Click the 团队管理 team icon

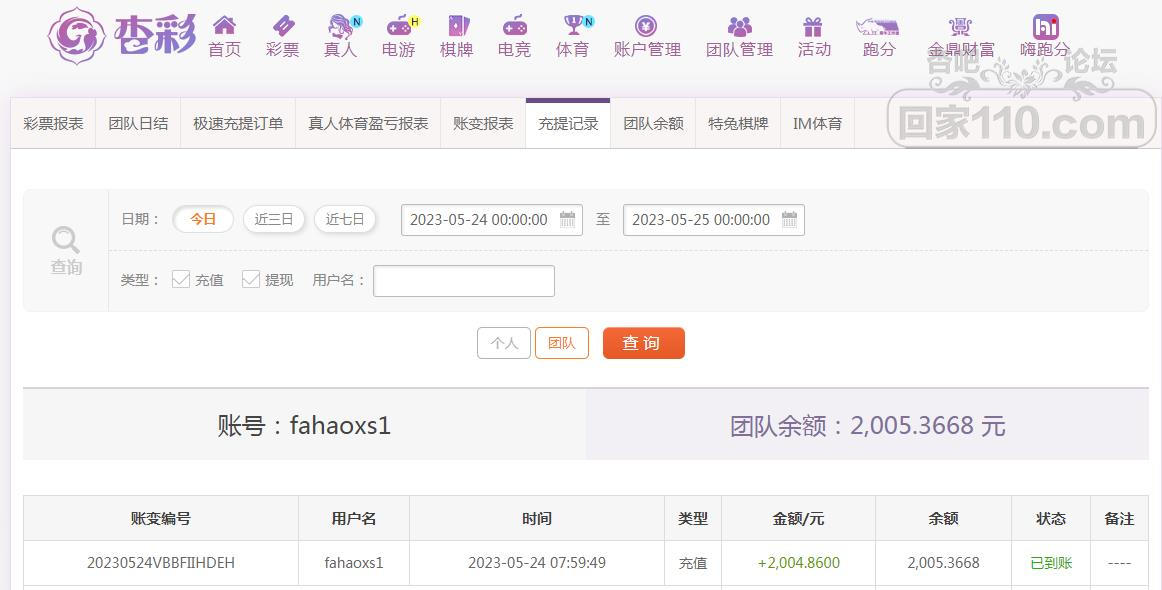pyautogui.click(x=739, y=26)
